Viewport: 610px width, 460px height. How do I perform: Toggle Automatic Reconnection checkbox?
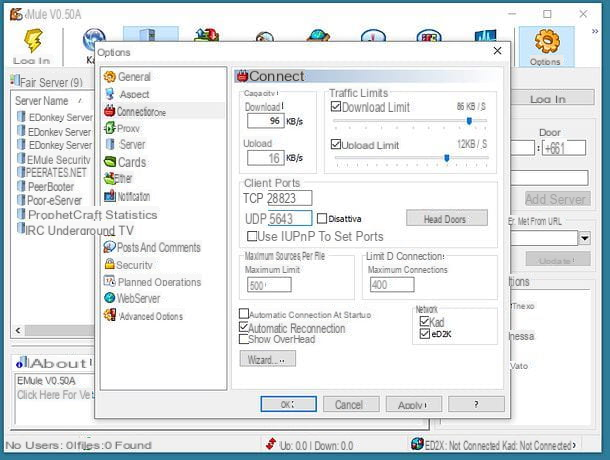coord(244,327)
